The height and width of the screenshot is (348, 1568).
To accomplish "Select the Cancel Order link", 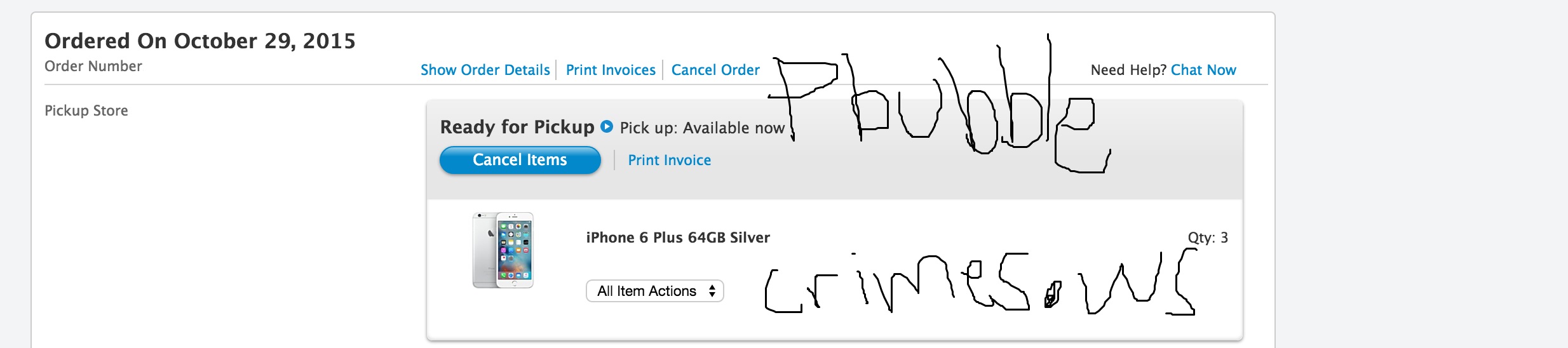I will 715,70.
